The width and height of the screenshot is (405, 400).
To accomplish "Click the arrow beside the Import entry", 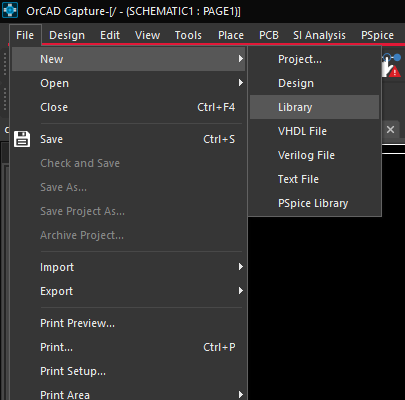I will coord(241,267).
